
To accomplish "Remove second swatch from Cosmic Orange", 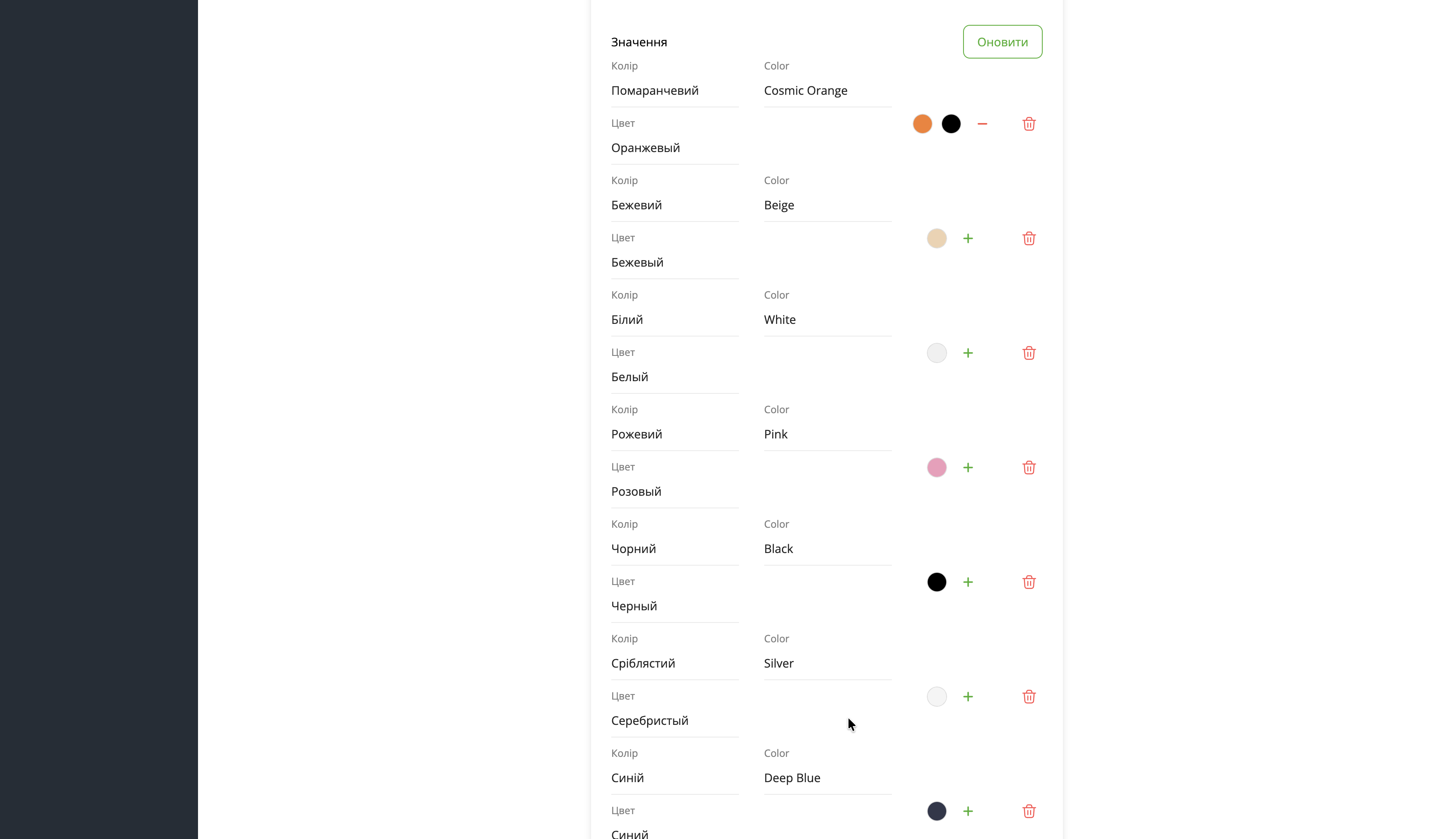I will [x=982, y=124].
